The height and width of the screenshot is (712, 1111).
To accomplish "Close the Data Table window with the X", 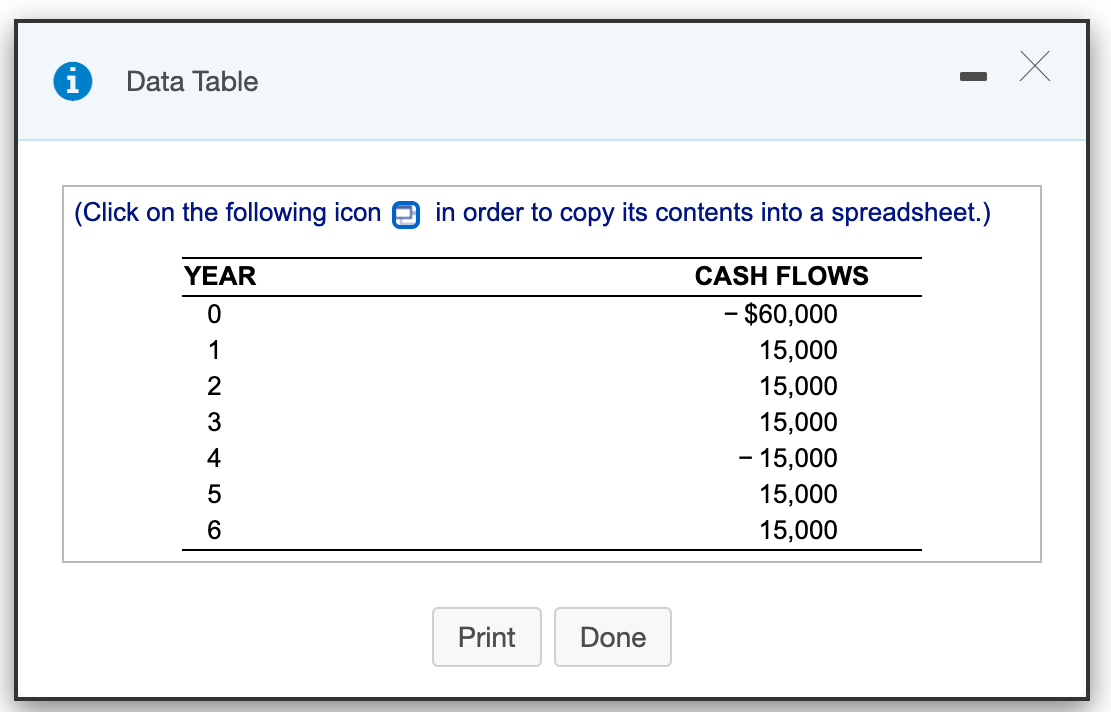I will pyautogui.click(x=1034, y=66).
